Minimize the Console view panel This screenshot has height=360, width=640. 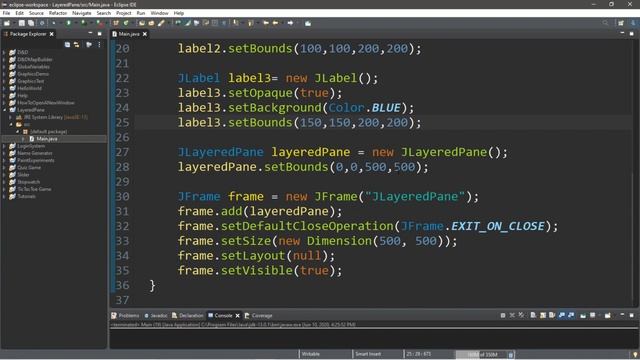[x=622, y=315]
